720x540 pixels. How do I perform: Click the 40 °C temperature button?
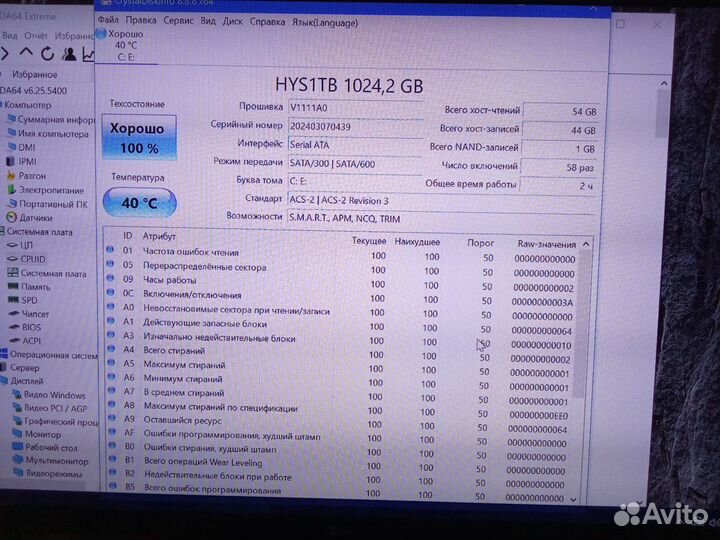[138, 202]
